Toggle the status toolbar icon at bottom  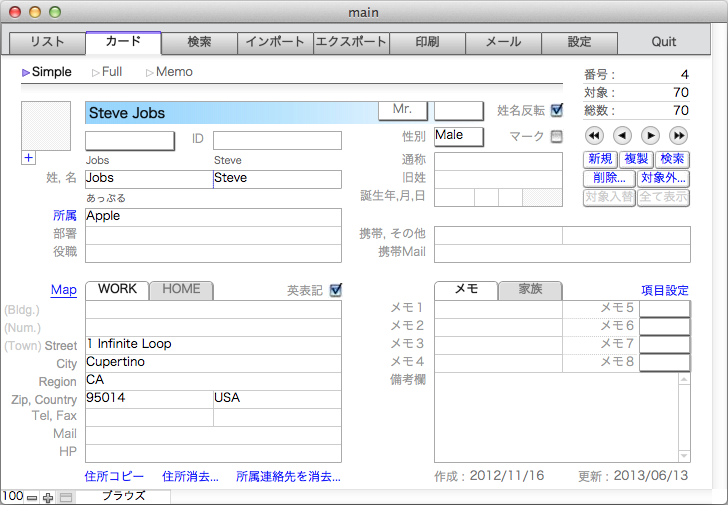tap(65, 497)
